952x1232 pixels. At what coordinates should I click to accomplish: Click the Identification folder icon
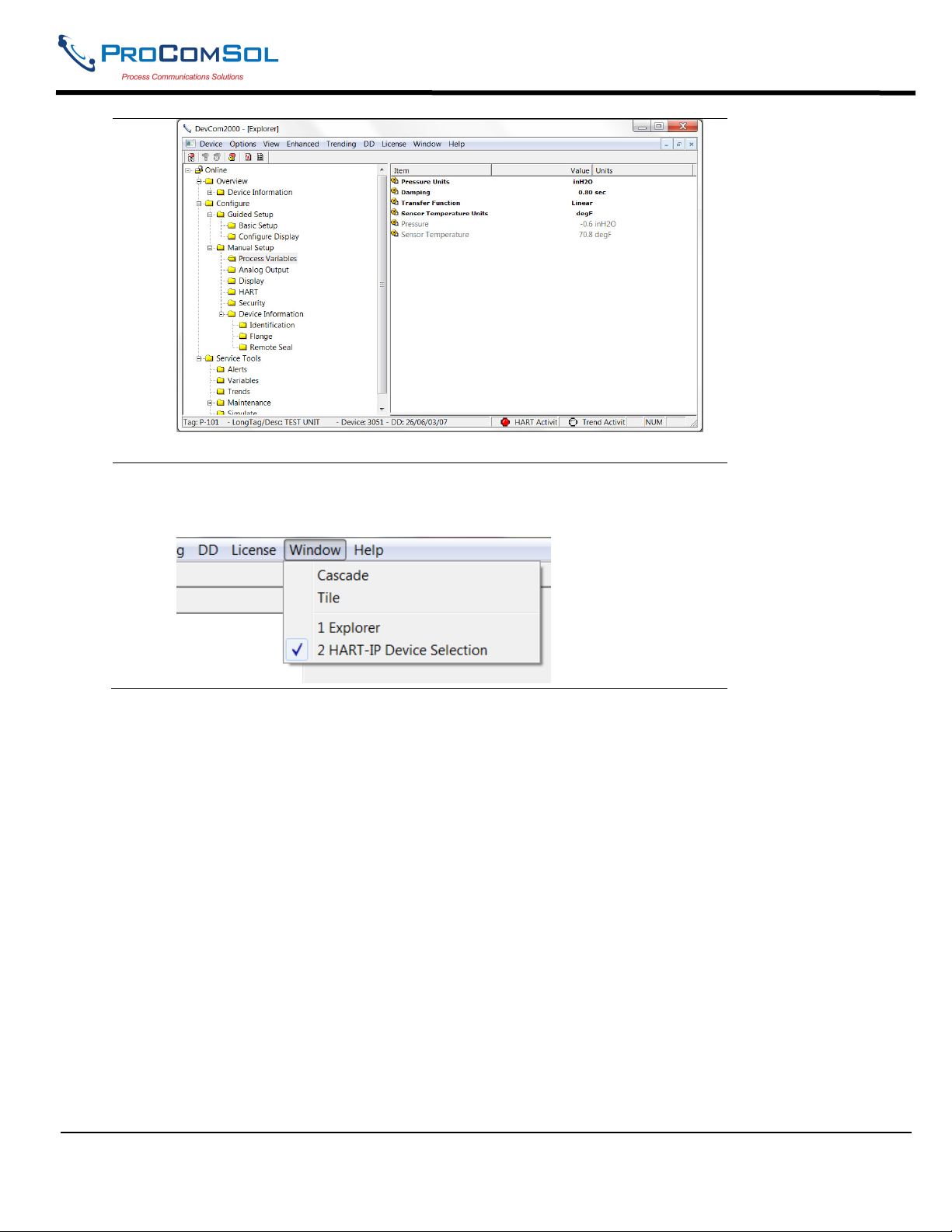point(243,325)
